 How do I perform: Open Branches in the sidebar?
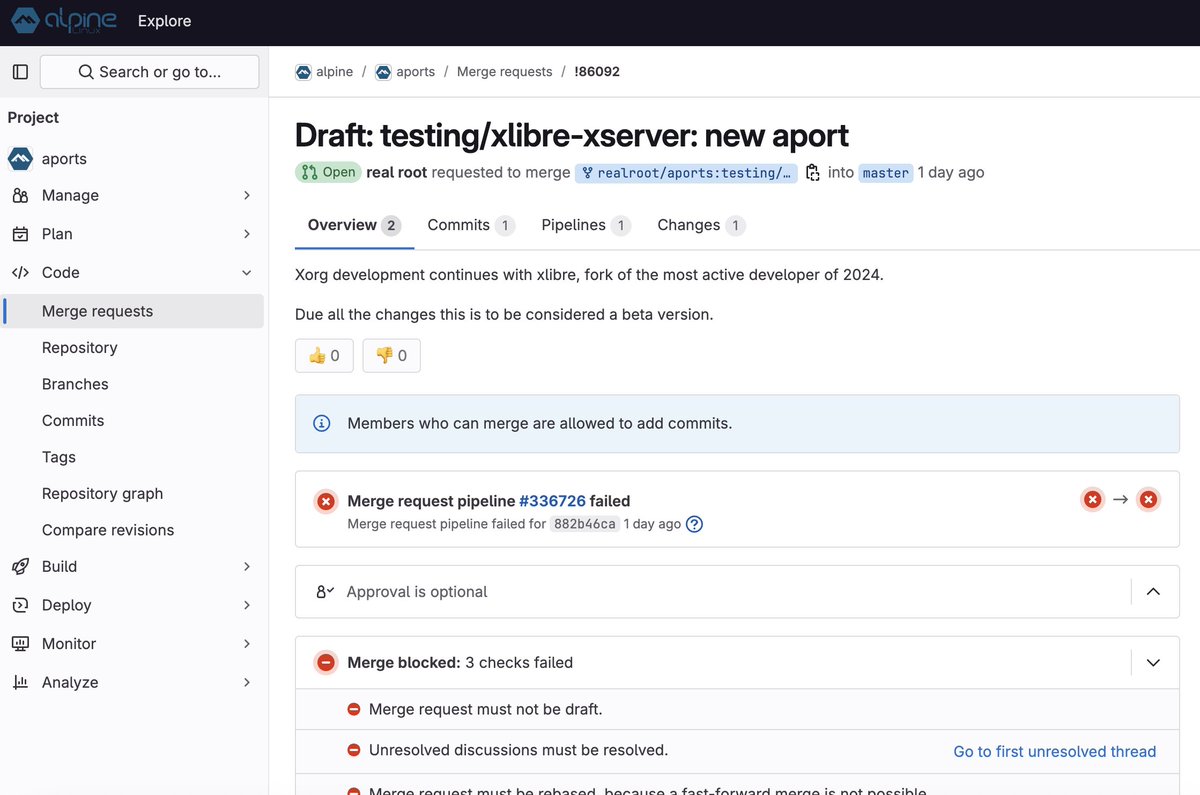click(134, 384)
